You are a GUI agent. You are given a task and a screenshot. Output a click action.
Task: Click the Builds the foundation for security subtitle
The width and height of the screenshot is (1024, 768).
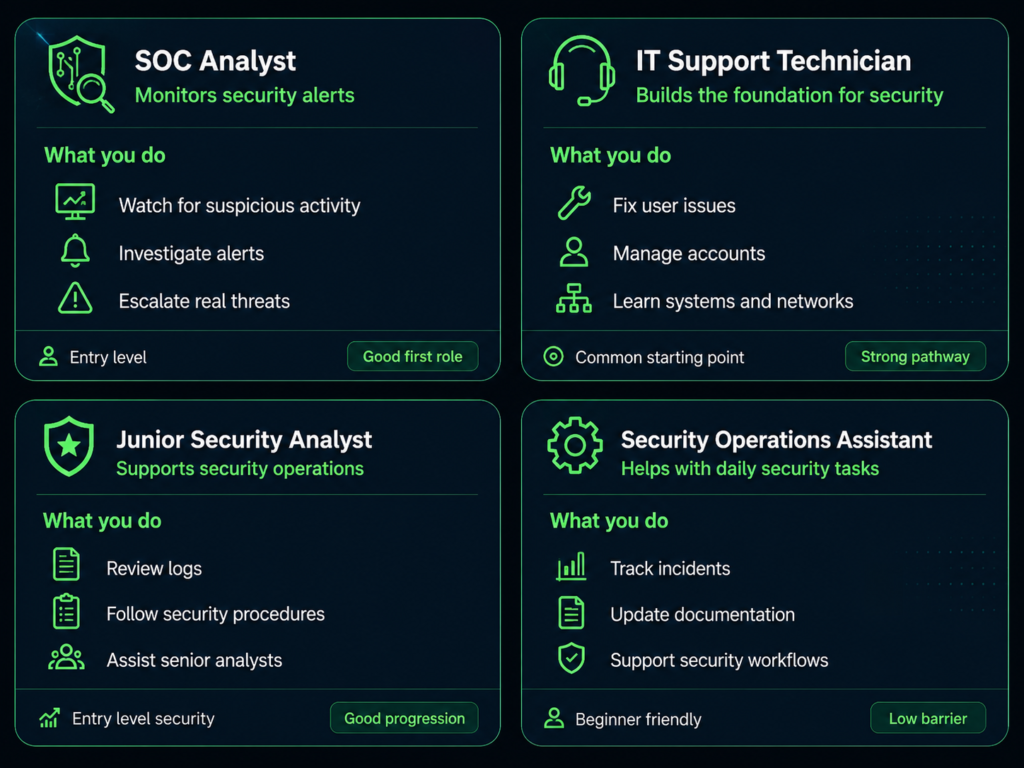coord(790,95)
